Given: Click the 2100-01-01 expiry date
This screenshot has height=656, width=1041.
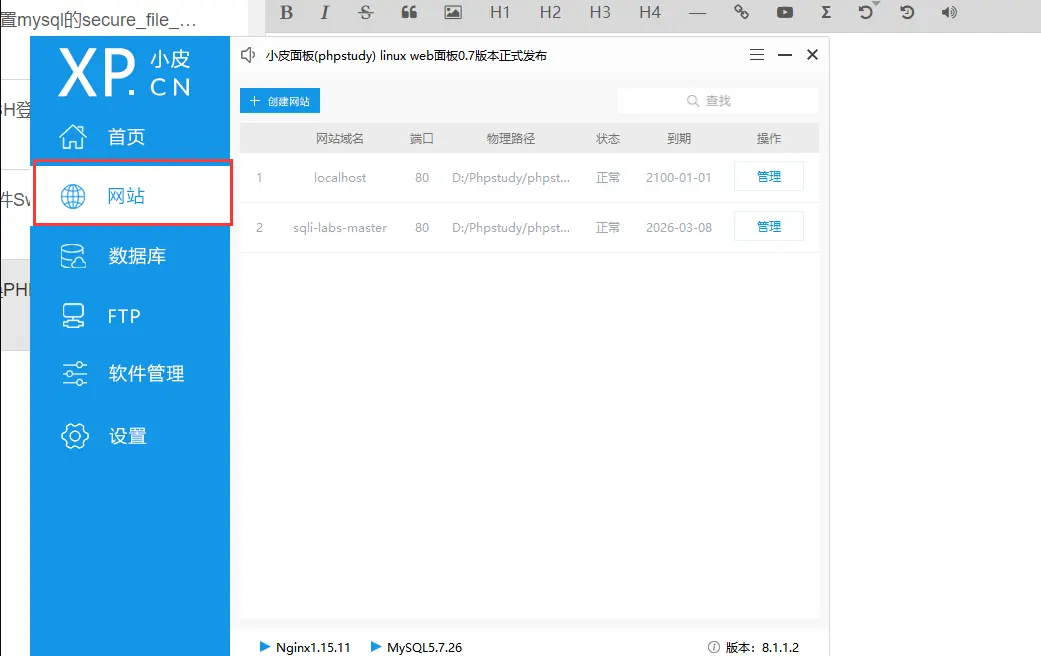Looking at the screenshot, I should pyautogui.click(x=679, y=177).
